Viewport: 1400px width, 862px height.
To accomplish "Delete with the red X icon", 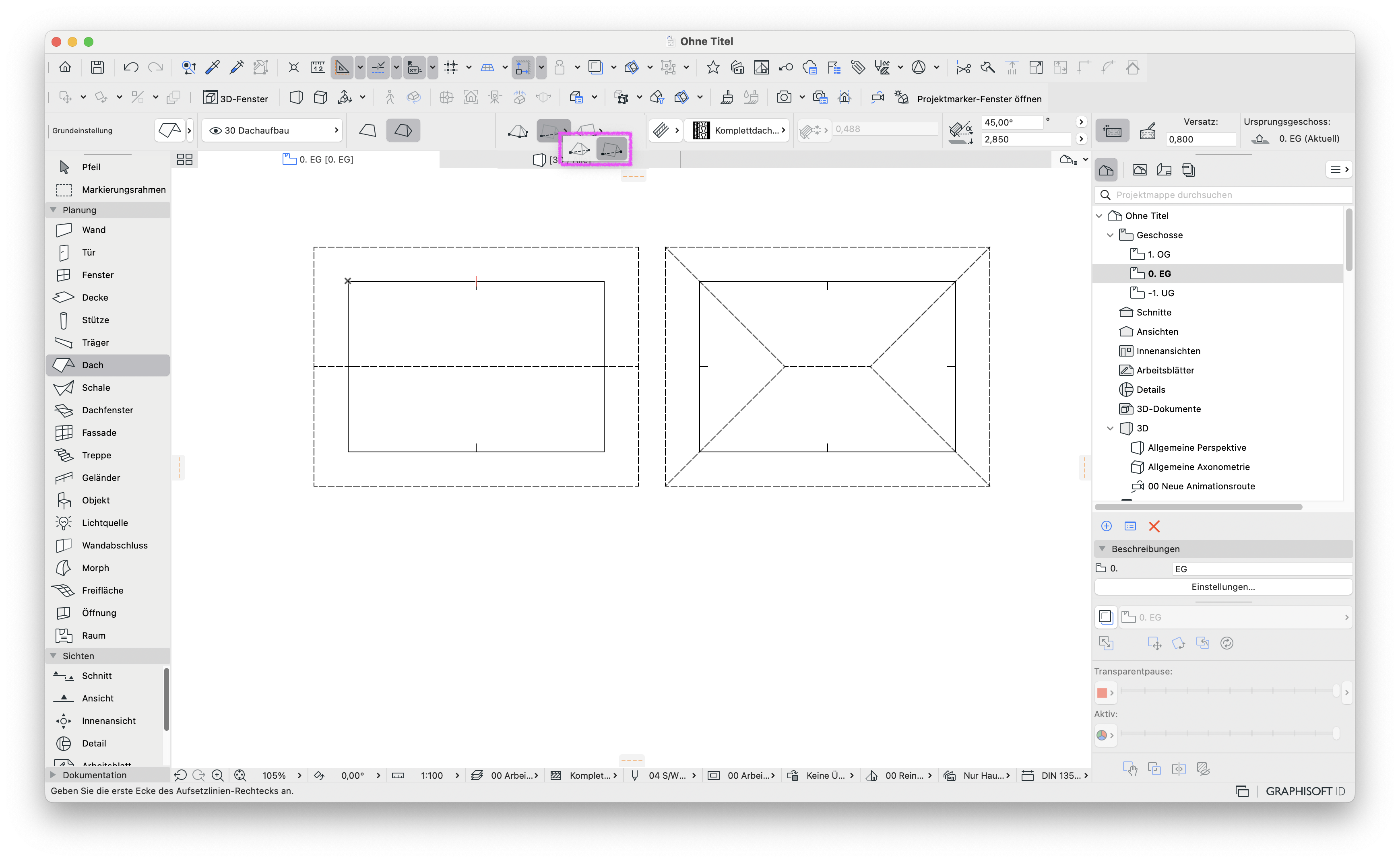I will (1154, 526).
